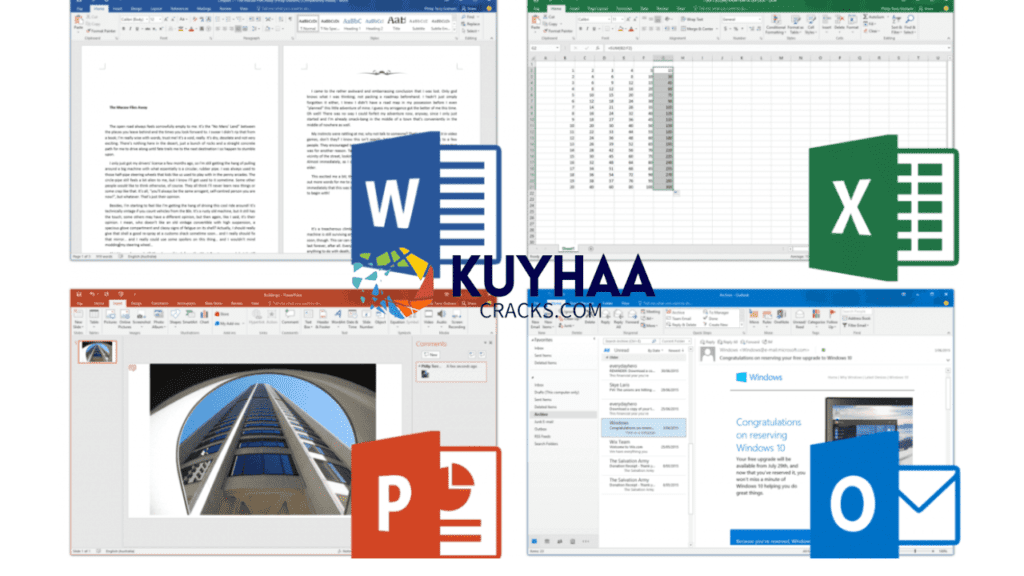Click the slide thumbnail in PowerPoint's sidebar

(95, 350)
